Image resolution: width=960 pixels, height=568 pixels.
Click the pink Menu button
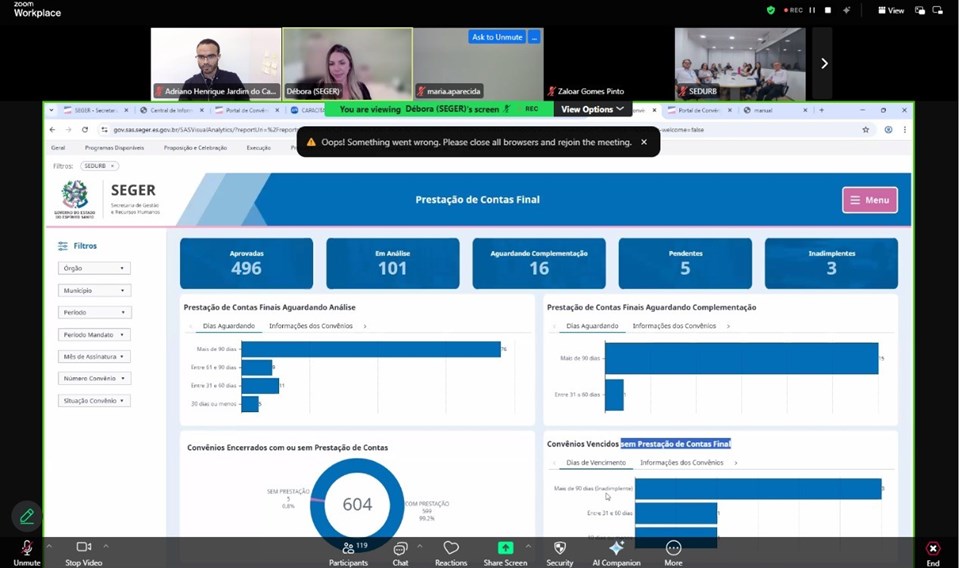click(869, 200)
